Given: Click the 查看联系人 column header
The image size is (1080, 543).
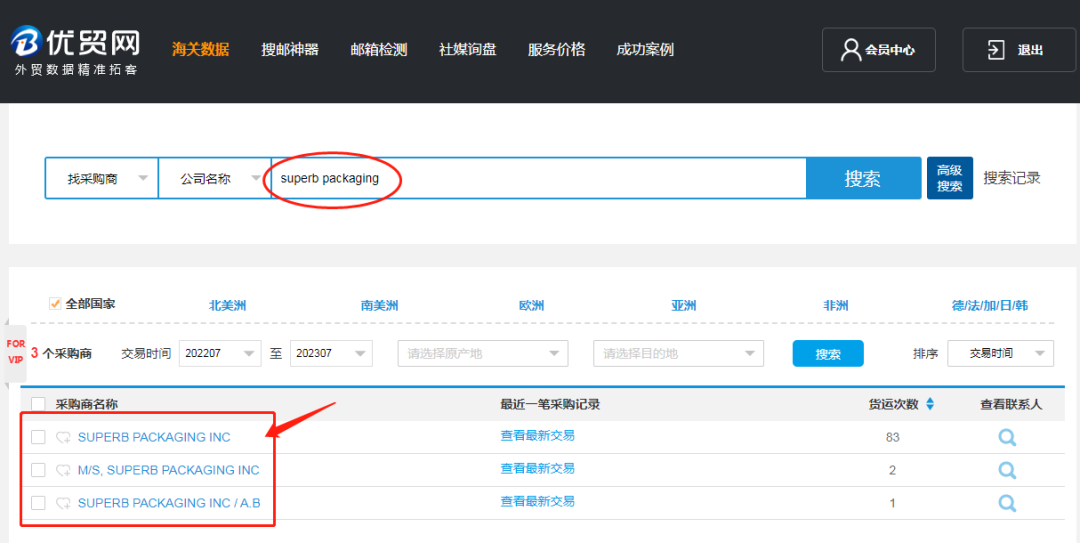Looking at the screenshot, I should [1011, 404].
